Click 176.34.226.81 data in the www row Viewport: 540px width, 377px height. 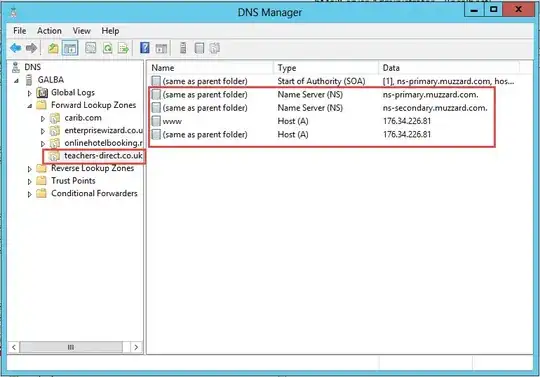point(407,121)
